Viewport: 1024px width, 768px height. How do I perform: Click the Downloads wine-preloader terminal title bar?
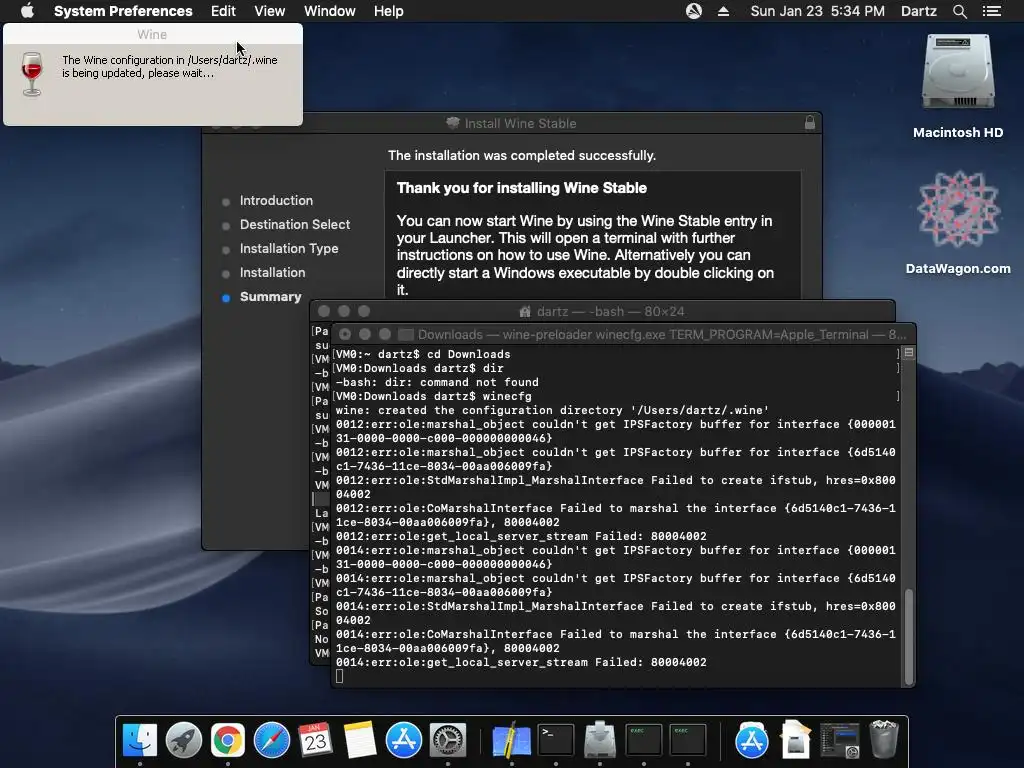pos(624,334)
